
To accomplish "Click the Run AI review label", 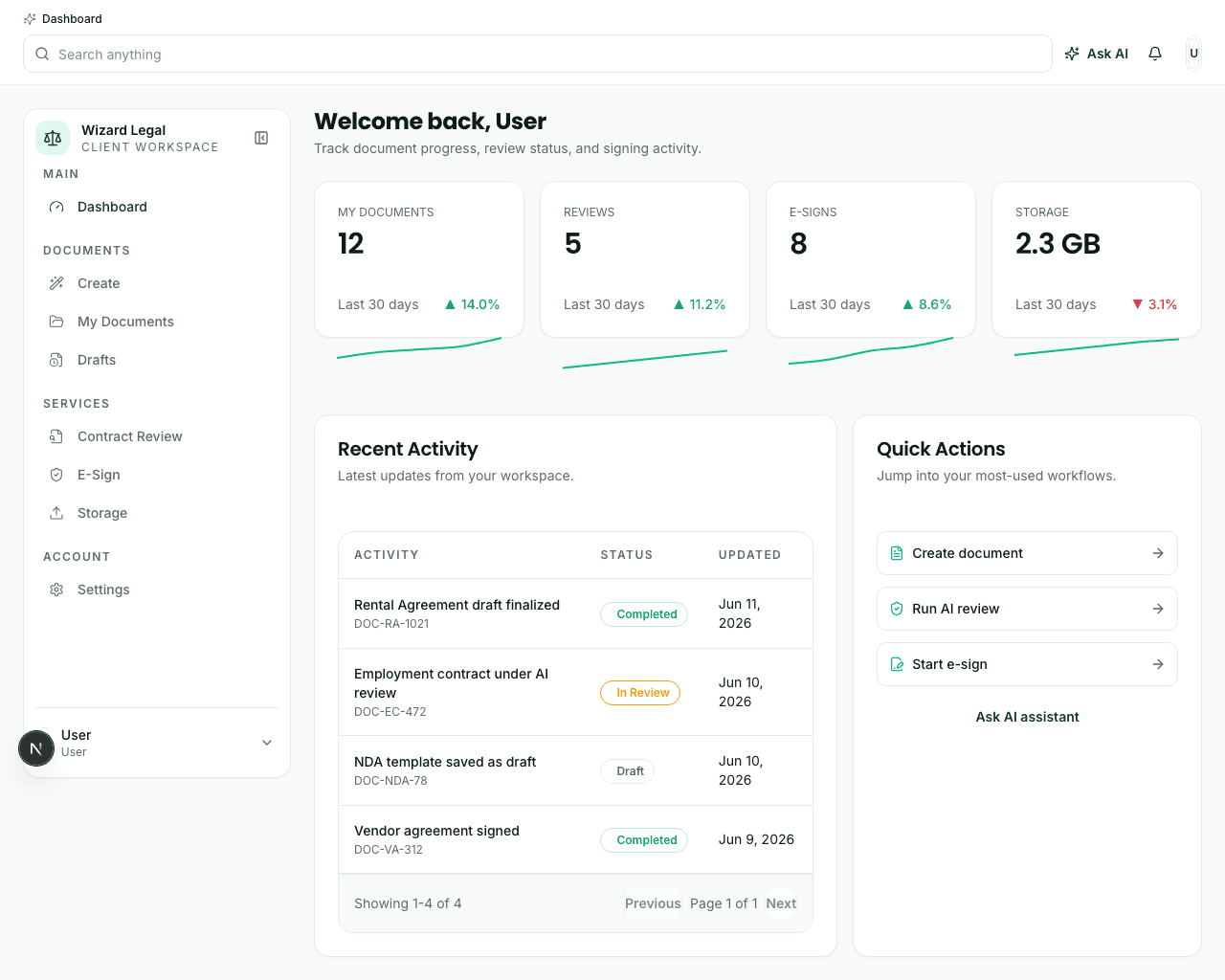I will pyautogui.click(x=955, y=609).
